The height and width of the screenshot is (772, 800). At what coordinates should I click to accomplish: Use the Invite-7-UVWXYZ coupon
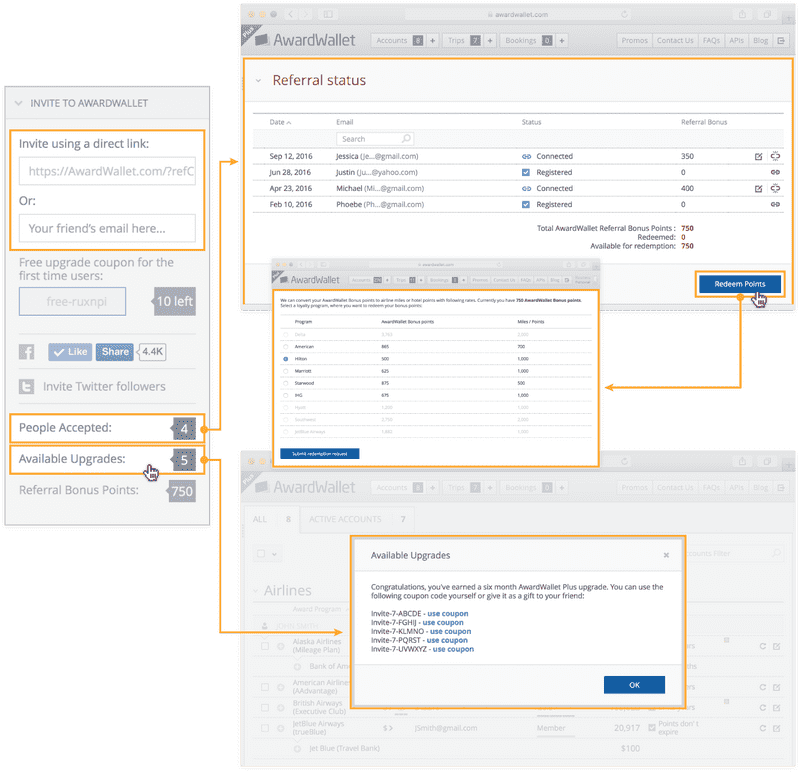click(x=453, y=649)
